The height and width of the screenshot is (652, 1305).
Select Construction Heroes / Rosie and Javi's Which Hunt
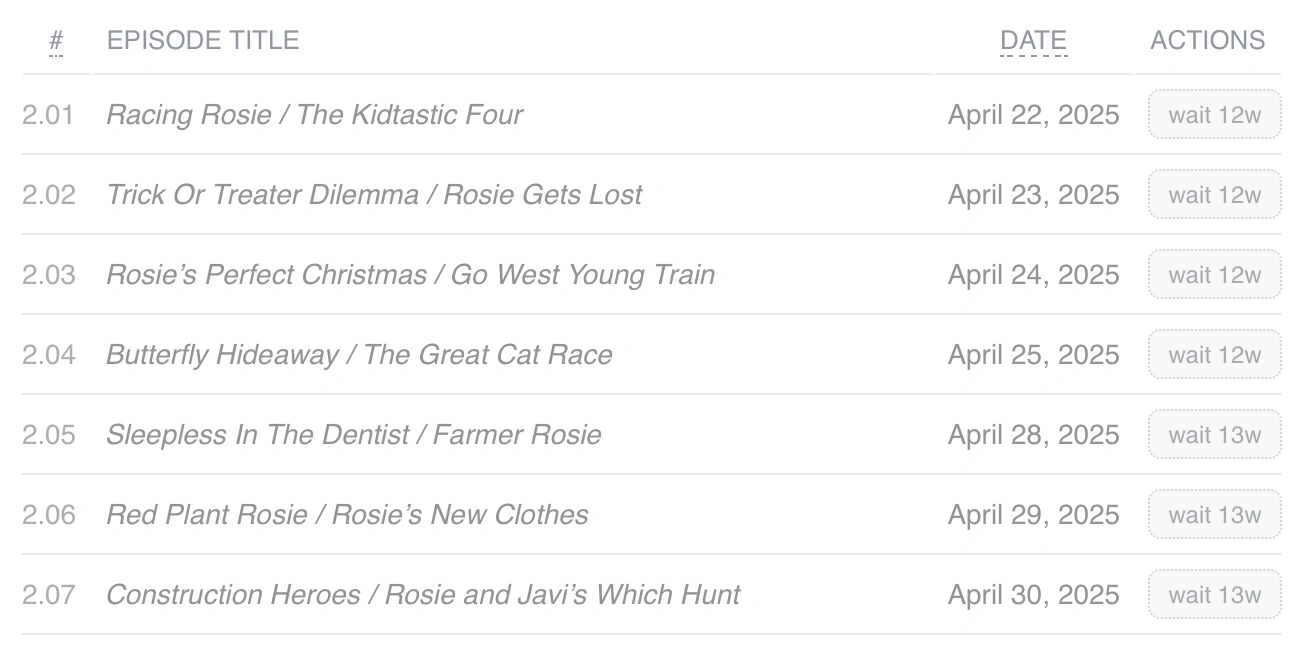pyautogui.click(x=423, y=594)
